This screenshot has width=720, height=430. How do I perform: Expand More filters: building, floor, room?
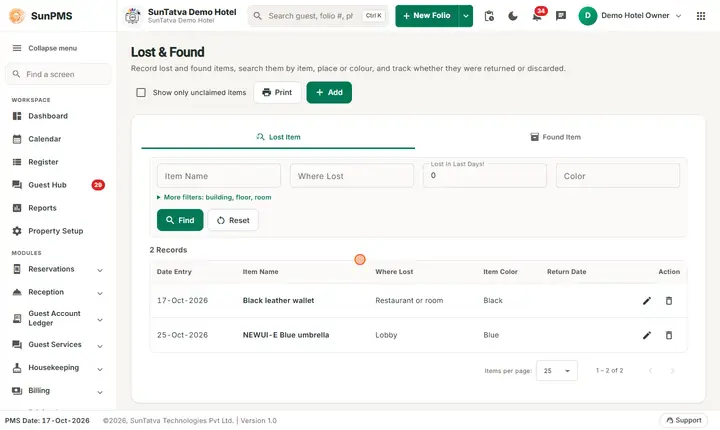pyautogui.click(x=214, y=197)
